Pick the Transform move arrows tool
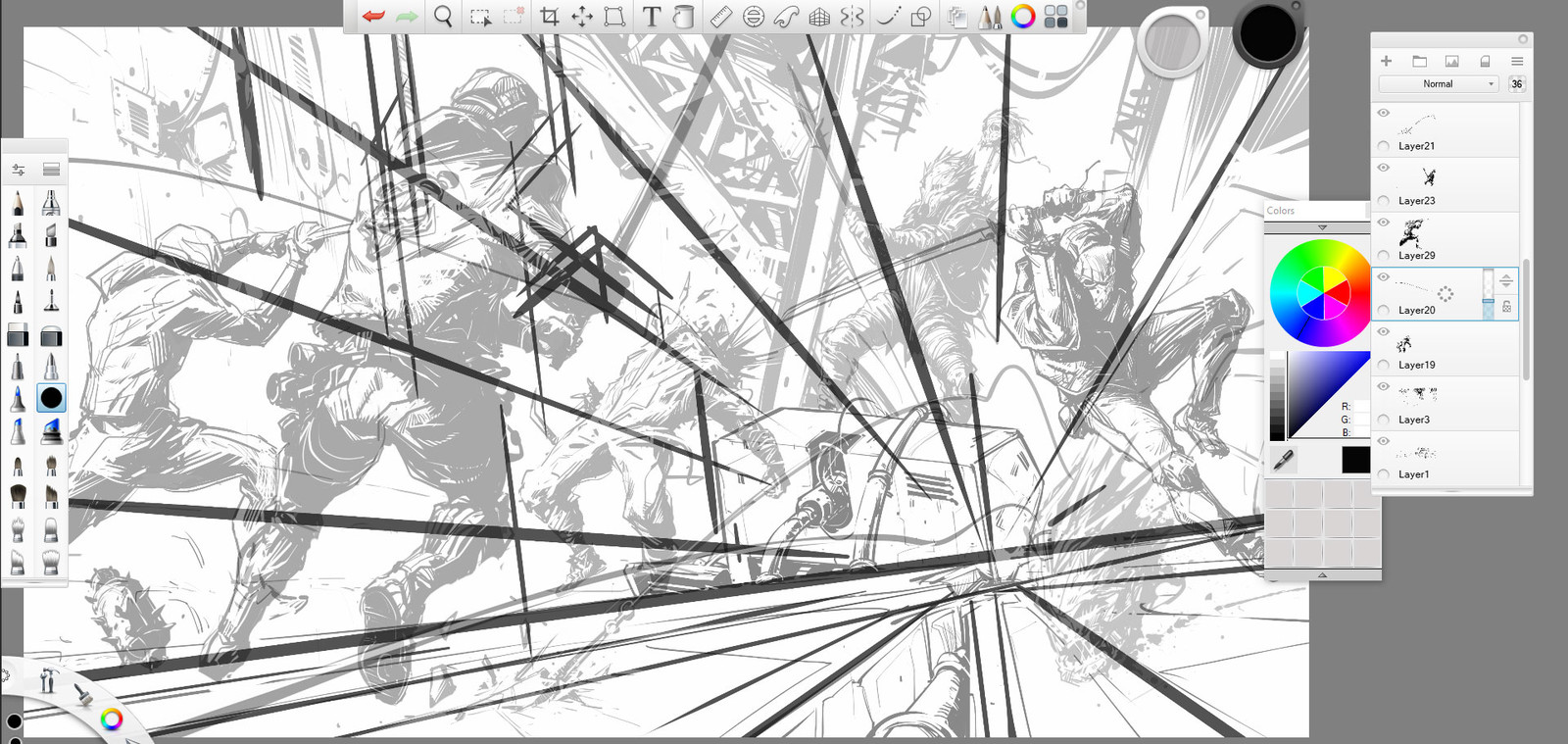1568x744 pixels. click(582, 17)
